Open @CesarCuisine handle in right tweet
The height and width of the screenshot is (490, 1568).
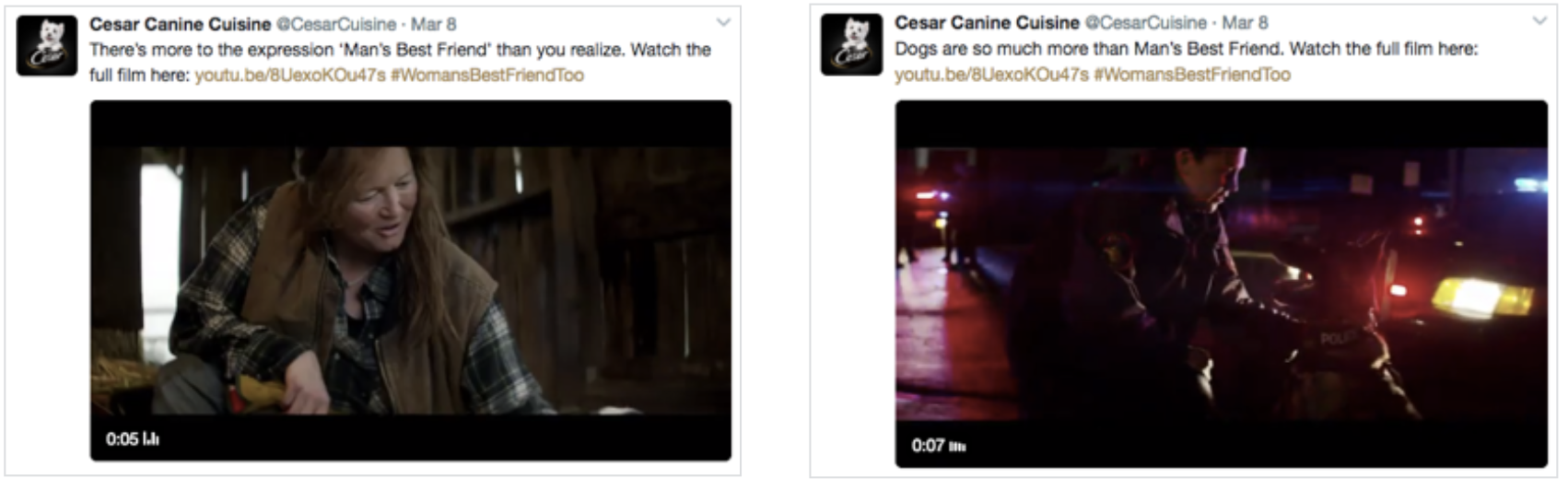pos(1145,22)
